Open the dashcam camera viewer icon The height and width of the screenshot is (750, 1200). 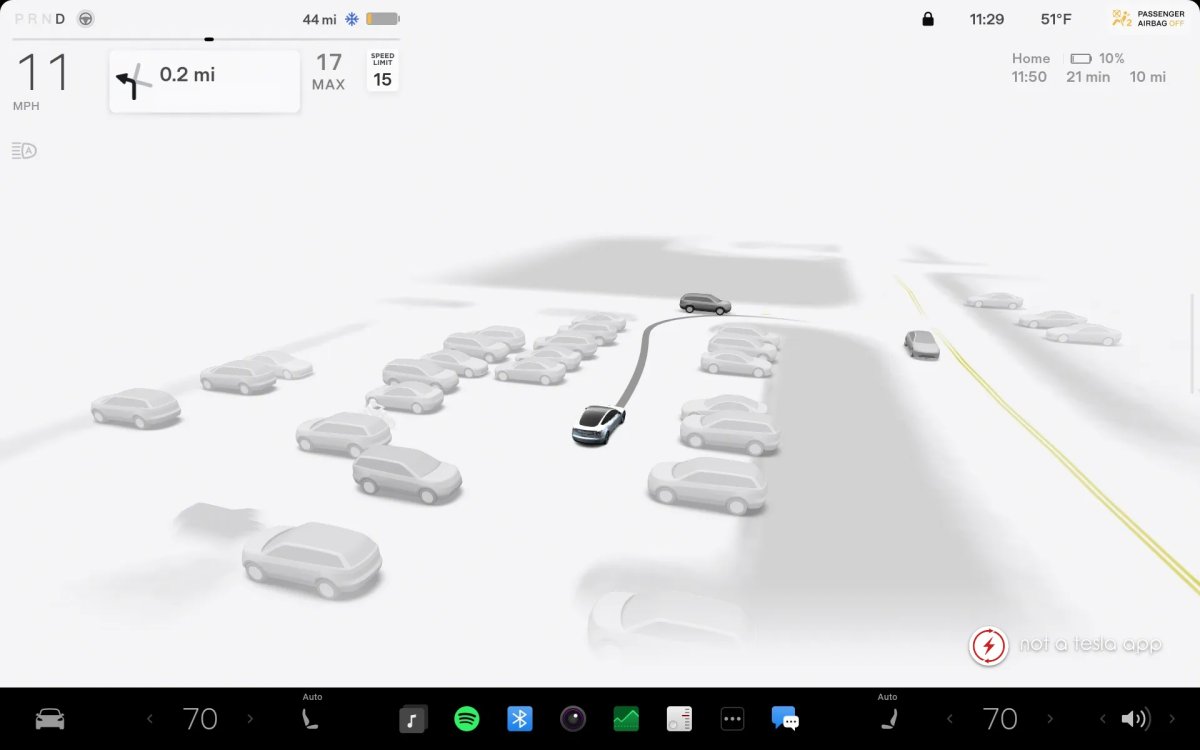click(572, 718)
